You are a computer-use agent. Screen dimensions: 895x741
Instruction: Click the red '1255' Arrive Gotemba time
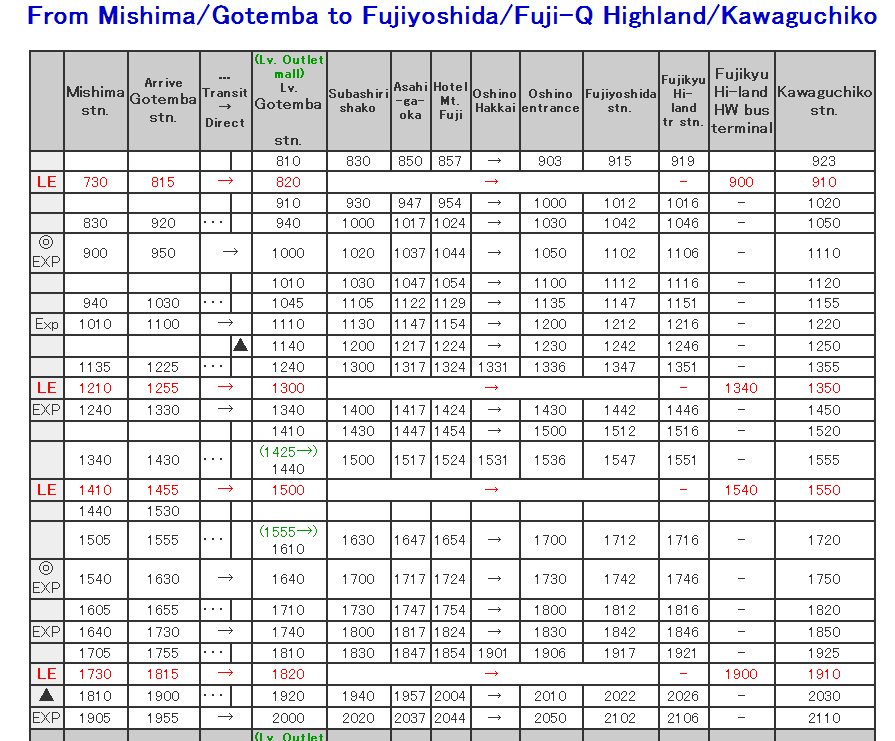click(x=163, y=388)
